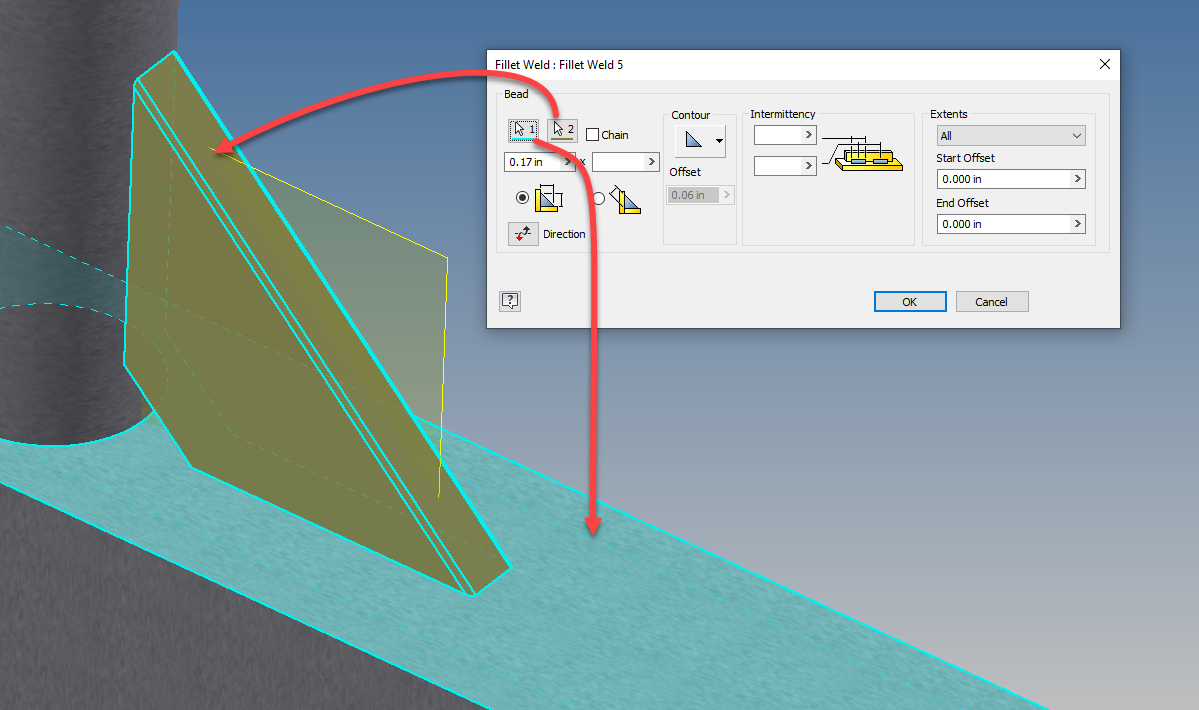
Task: Close the Fillet Weld 5 dialog
Action: coord(1104,64)
